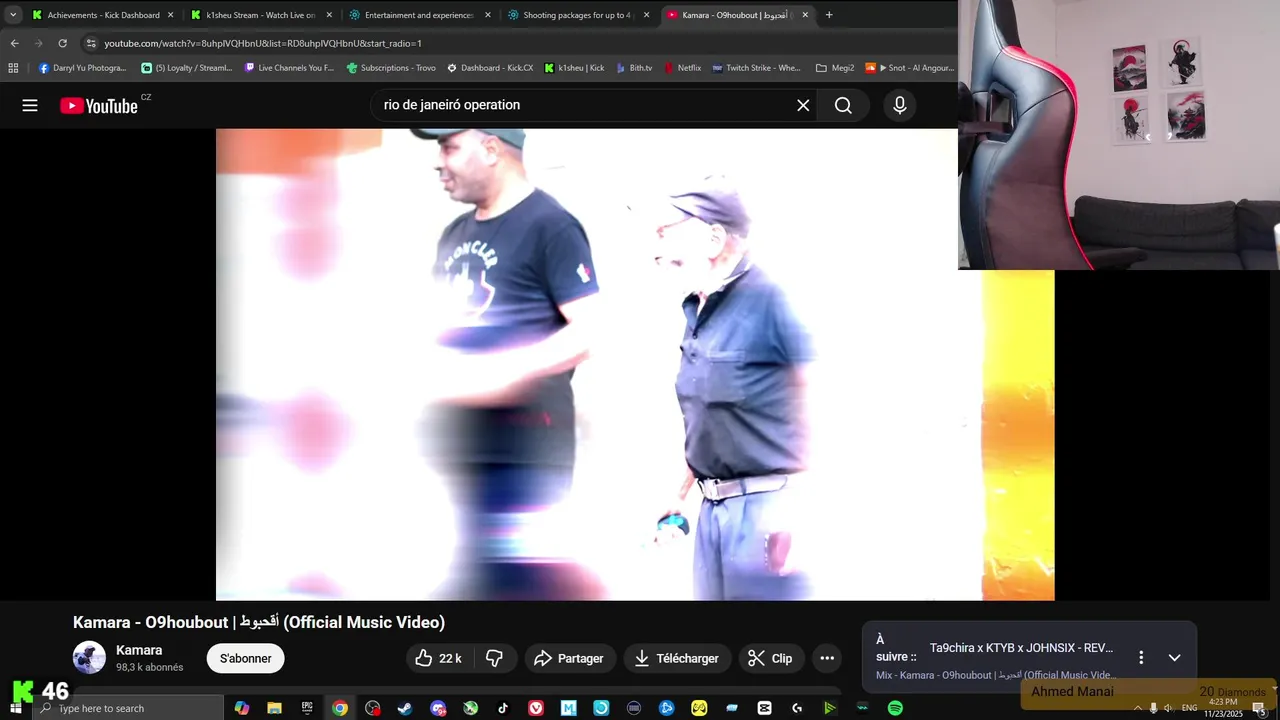Open Google Chrome from taskbar
Viewport: 1280px width, 720px height.
point(340,708)
